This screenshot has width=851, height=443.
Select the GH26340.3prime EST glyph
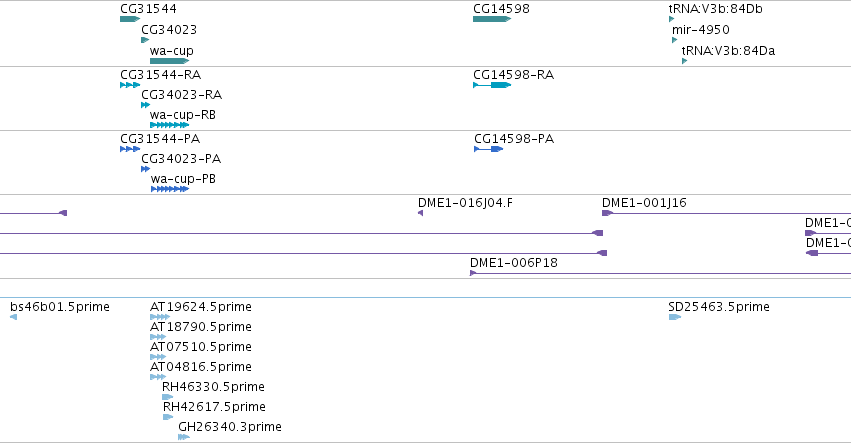click(184, 437)
